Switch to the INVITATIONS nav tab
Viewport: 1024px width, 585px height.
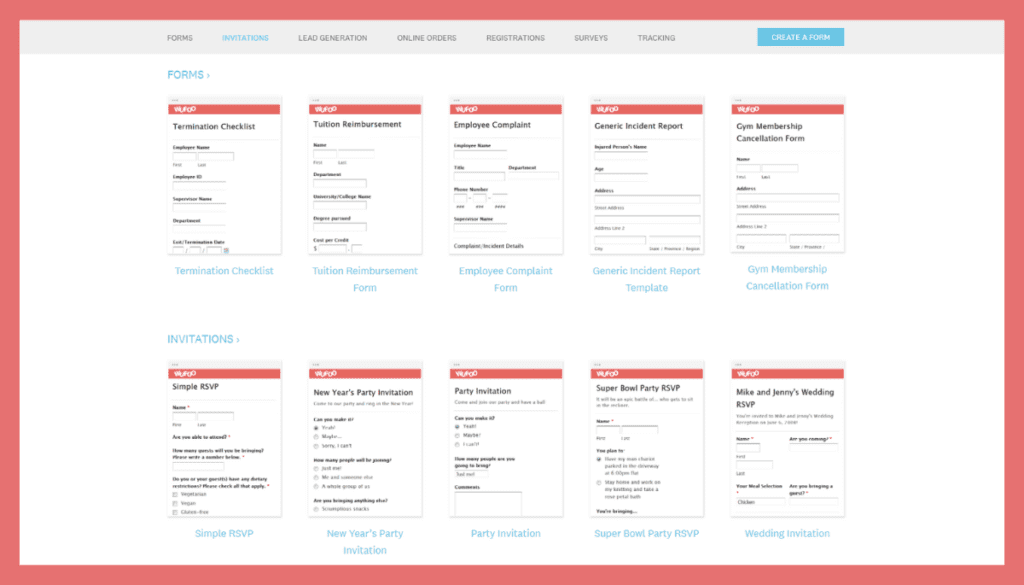coord(245,38)
